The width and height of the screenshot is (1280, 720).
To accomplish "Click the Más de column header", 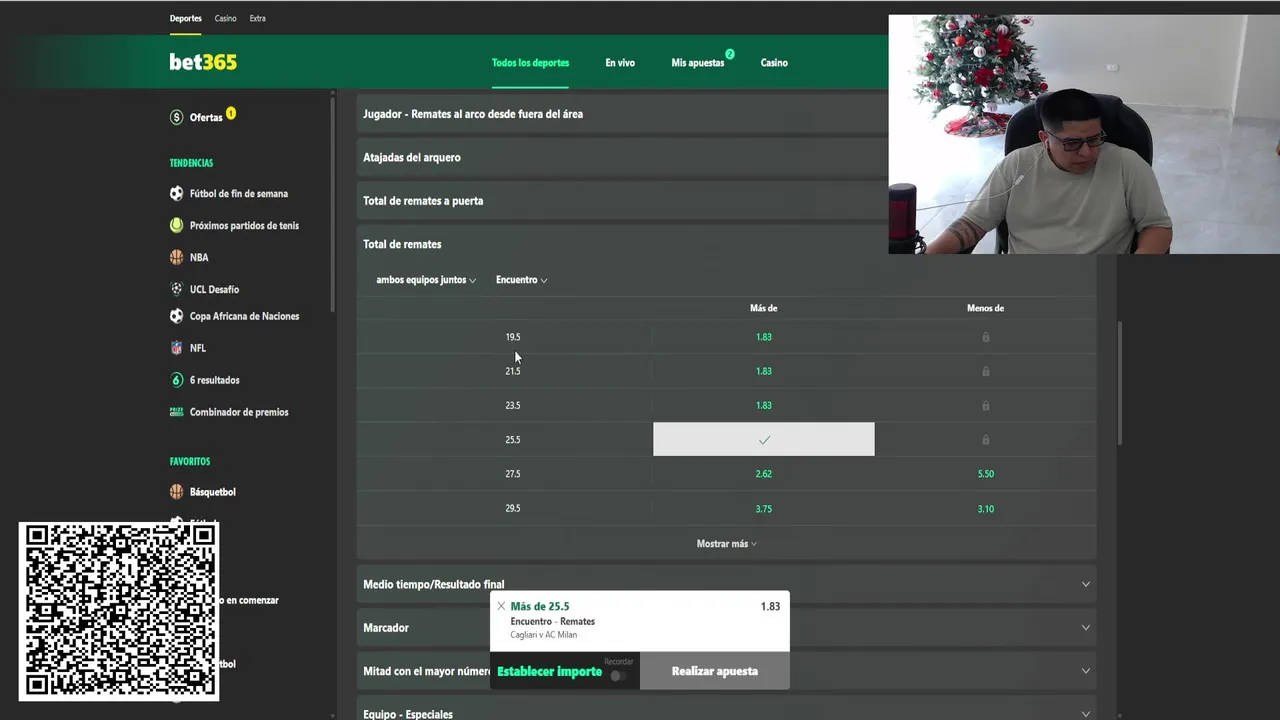I will pos(764,308).
